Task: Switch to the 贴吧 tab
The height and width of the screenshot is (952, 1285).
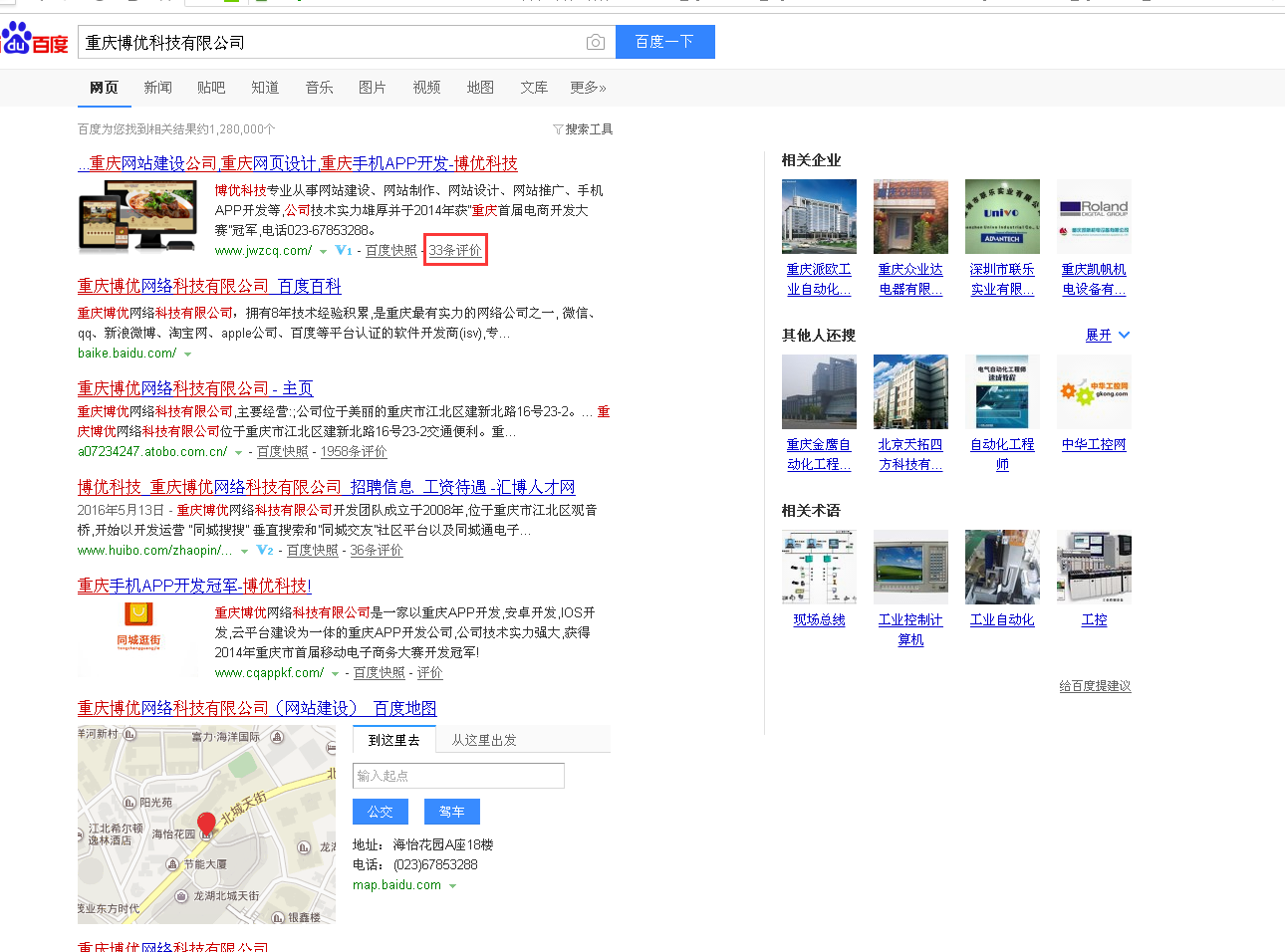Action: [211, 88]
